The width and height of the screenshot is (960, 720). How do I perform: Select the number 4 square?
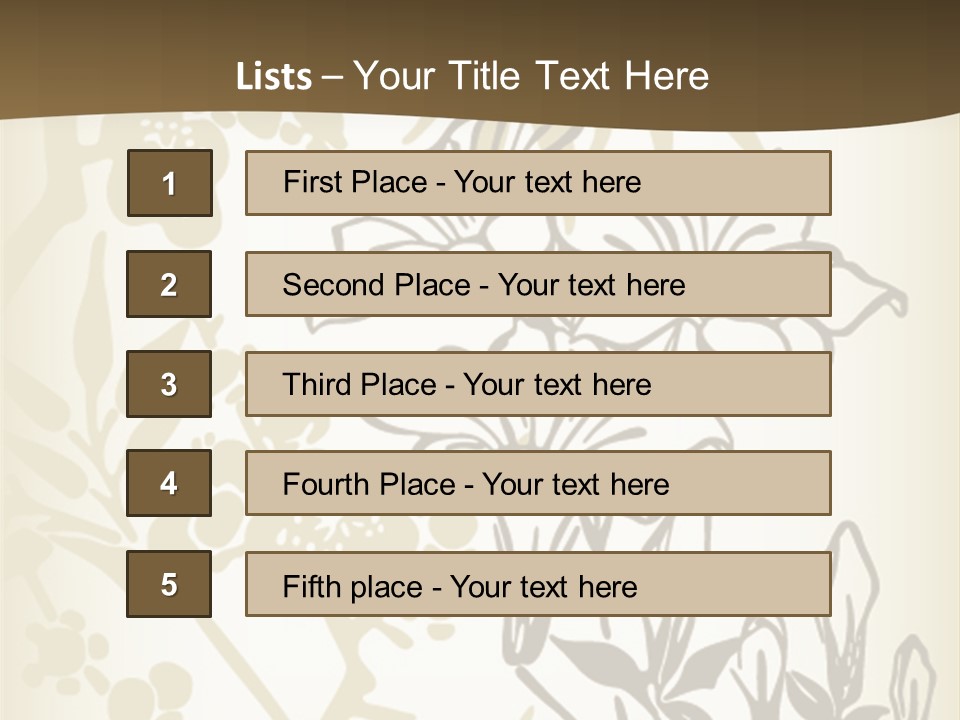tap(169, 483)
